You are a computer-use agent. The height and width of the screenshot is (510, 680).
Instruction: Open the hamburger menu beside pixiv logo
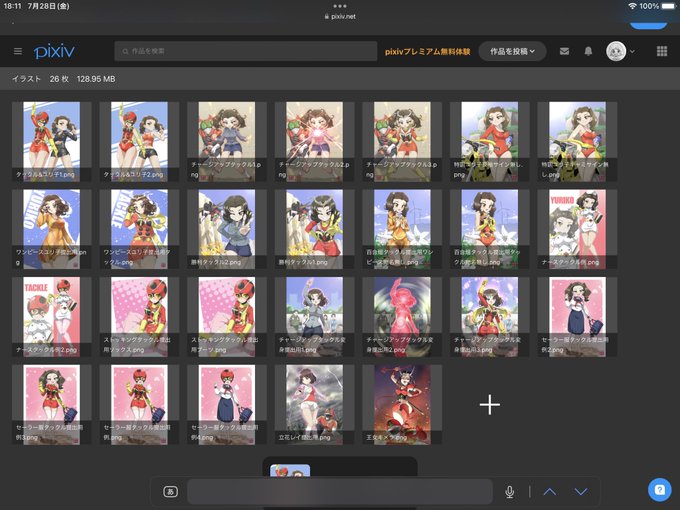(18, 51)
